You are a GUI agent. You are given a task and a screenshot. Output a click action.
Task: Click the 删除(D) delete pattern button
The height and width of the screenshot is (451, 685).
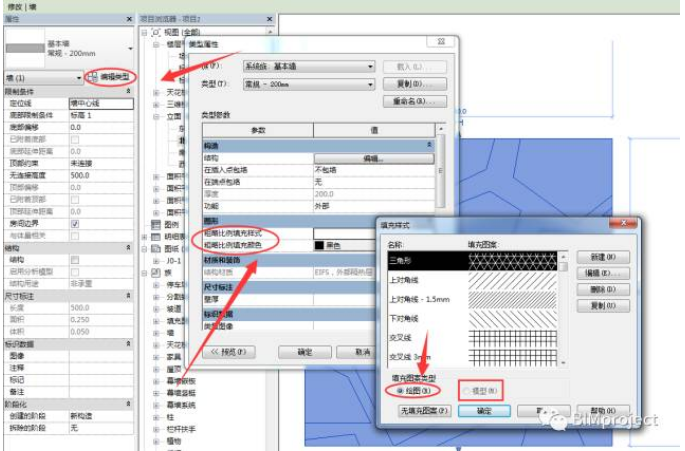click(603, 289)
